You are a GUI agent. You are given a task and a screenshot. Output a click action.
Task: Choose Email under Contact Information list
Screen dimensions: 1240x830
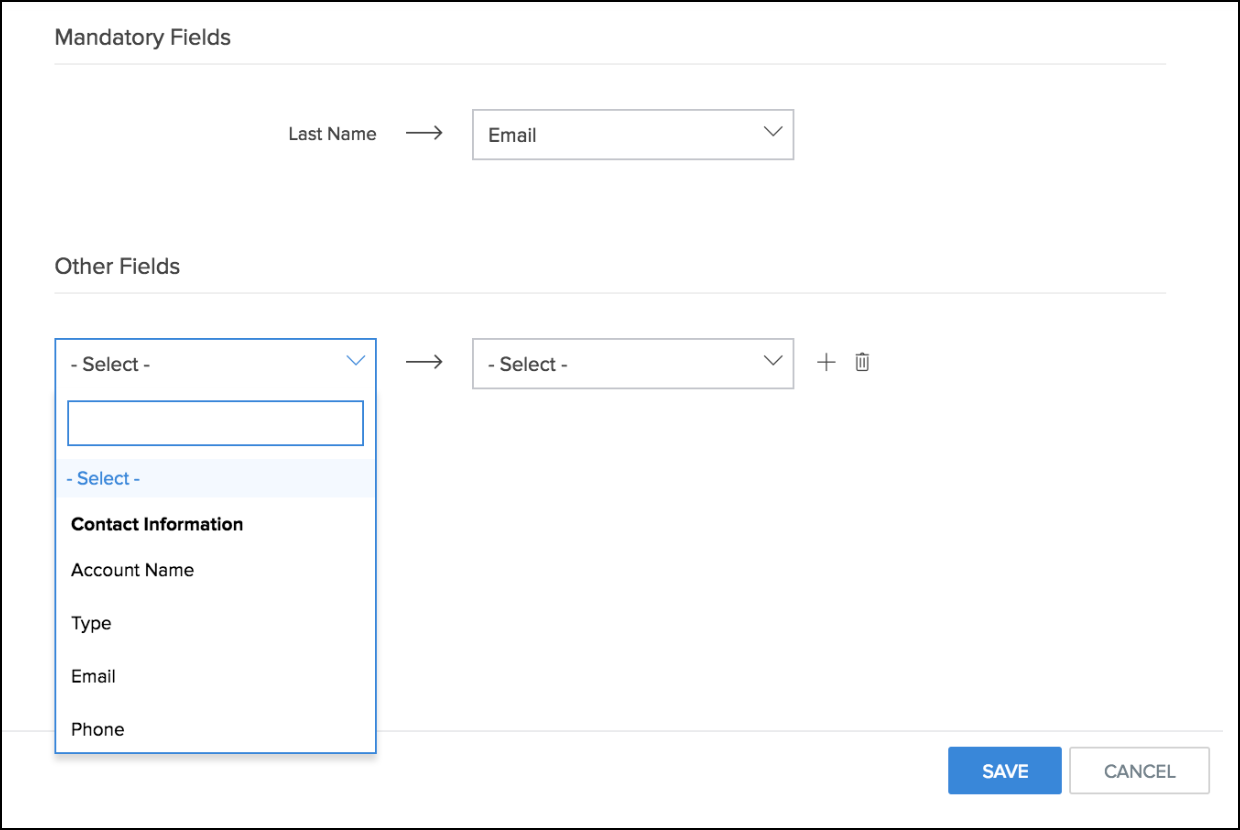93,676
